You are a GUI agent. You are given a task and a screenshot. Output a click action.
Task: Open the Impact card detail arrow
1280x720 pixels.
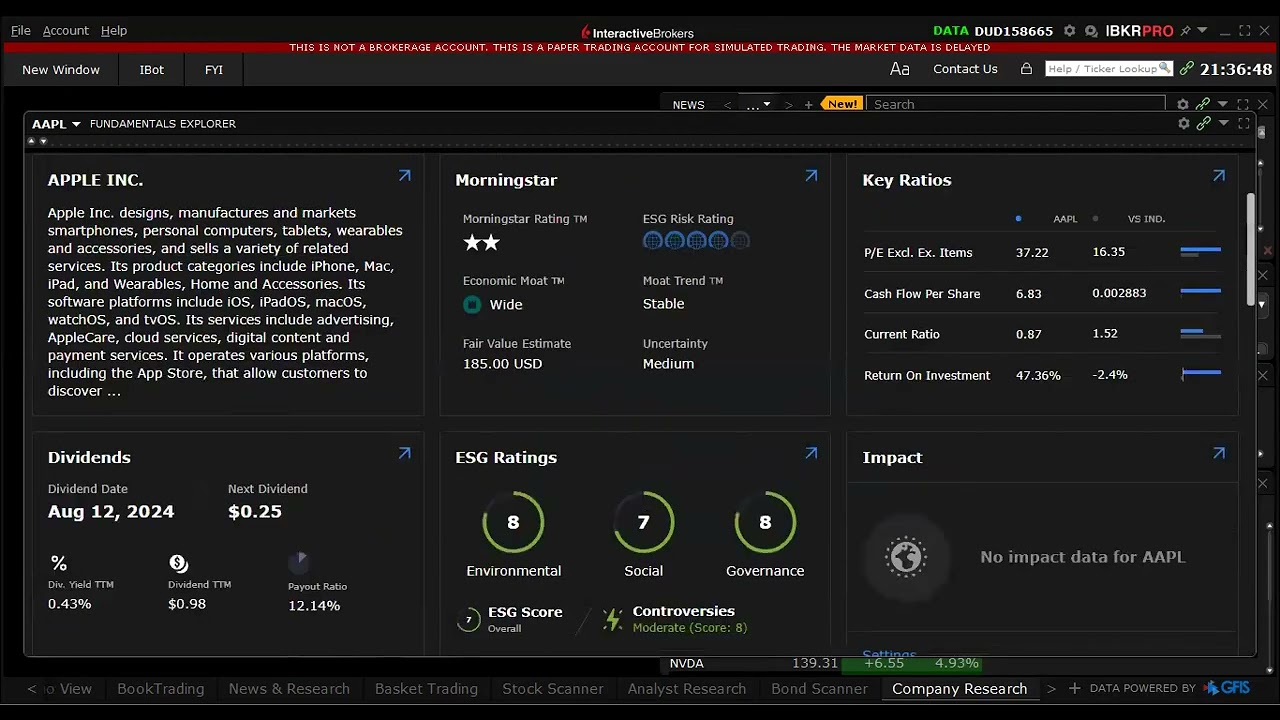click(1218, 453)
